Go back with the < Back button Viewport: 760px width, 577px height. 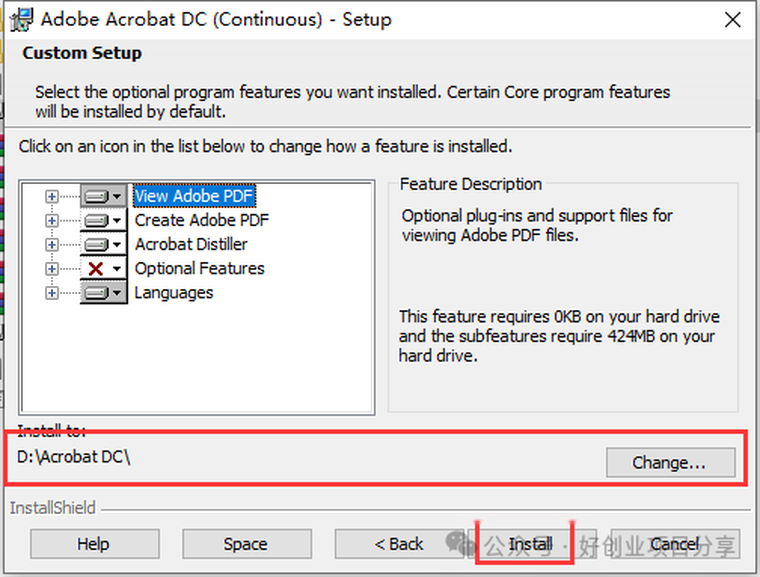coord(398,544)
